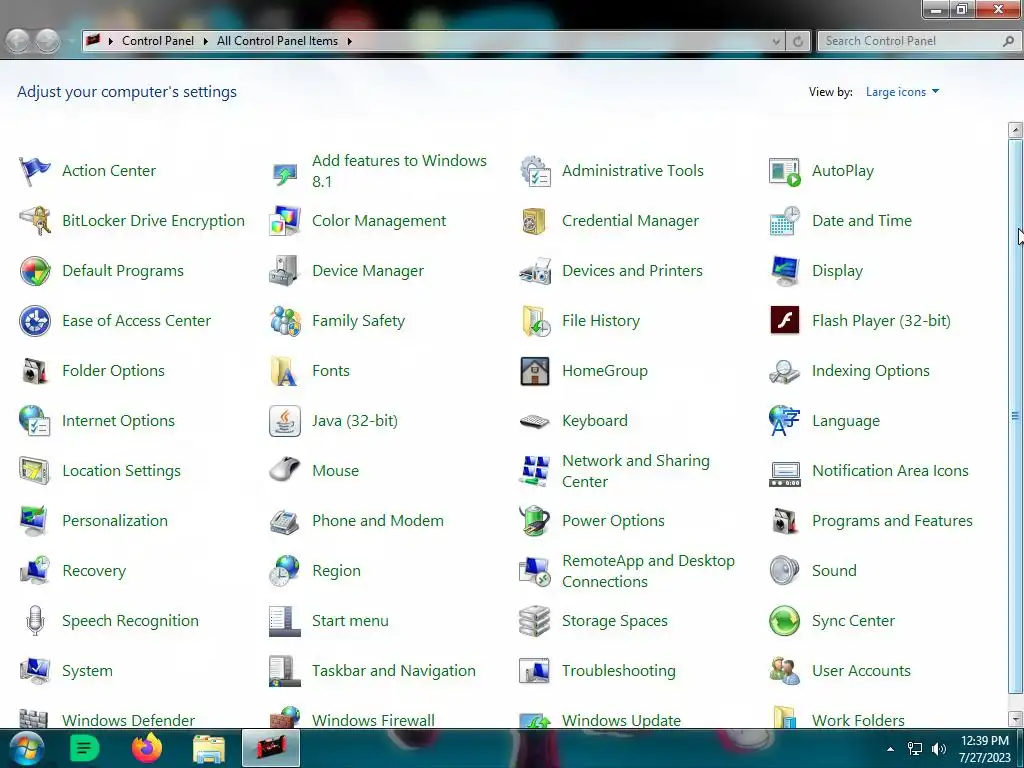
Task: Expand the arrow after Control Panel breadcrumb
Action: pos(205,41)
